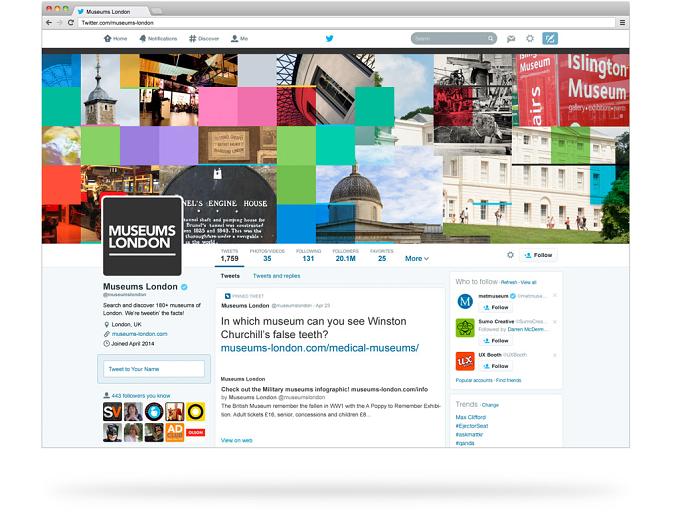
Task: Open profile gear options menu
Action: tap(510, 255)
